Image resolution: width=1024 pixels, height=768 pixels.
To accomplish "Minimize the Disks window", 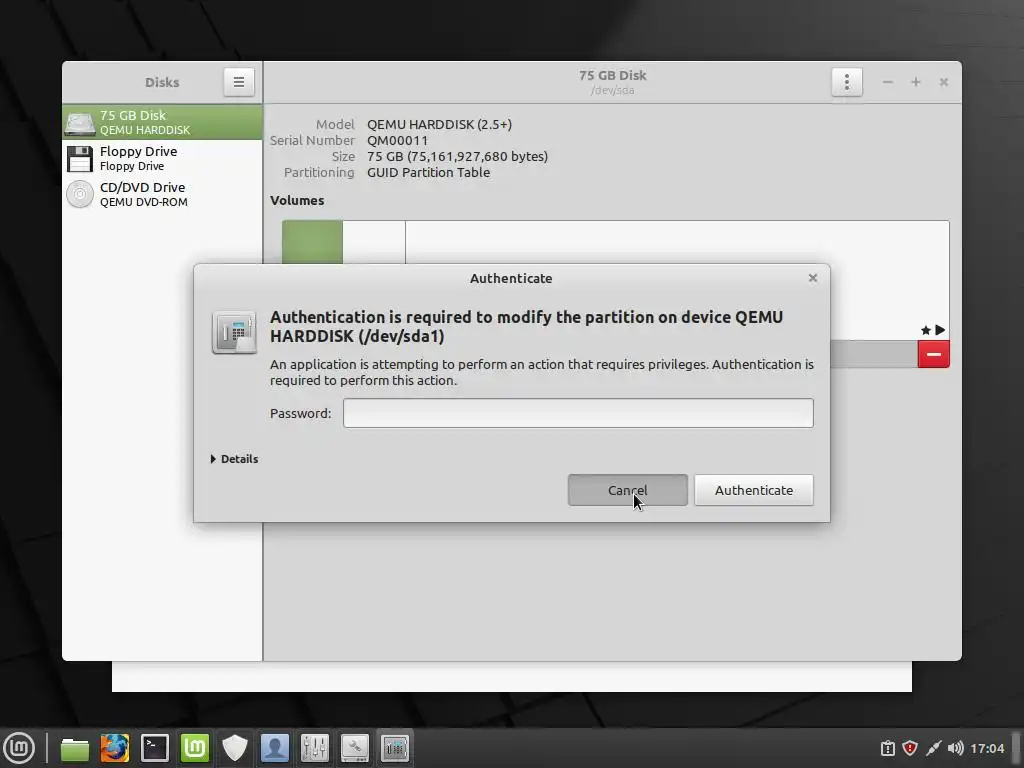I will (x=888, y=82).
